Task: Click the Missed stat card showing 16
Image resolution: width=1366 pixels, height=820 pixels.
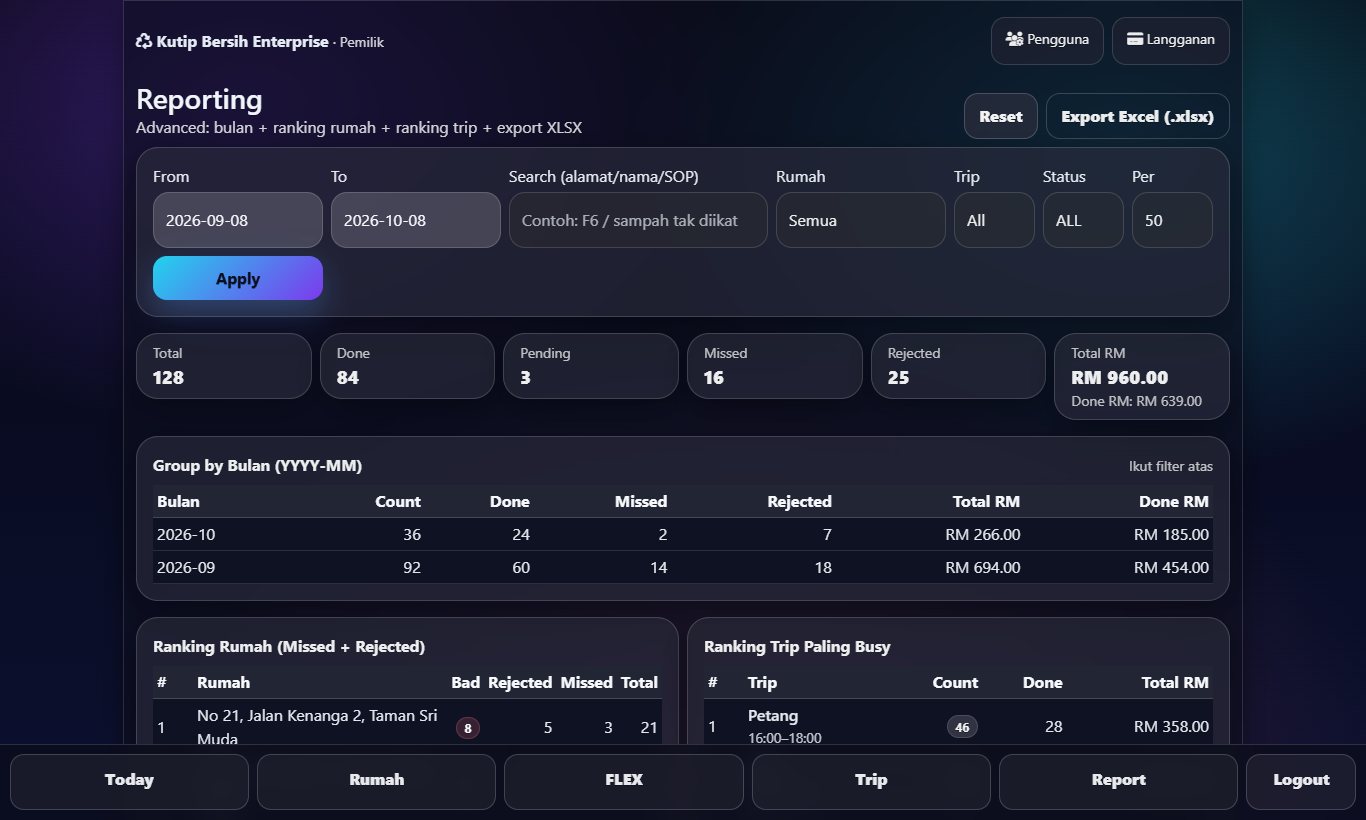Action: click(x=775, y=366)
